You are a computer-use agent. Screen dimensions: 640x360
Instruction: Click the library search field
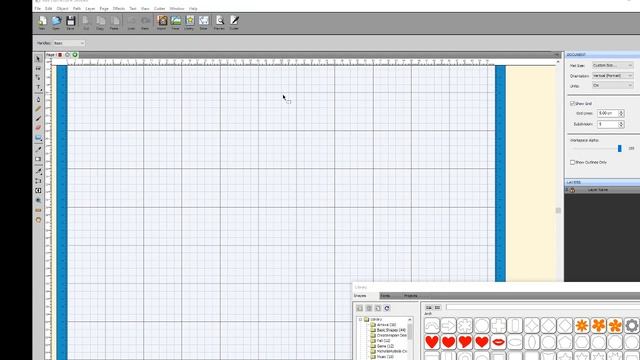(543, 307)
